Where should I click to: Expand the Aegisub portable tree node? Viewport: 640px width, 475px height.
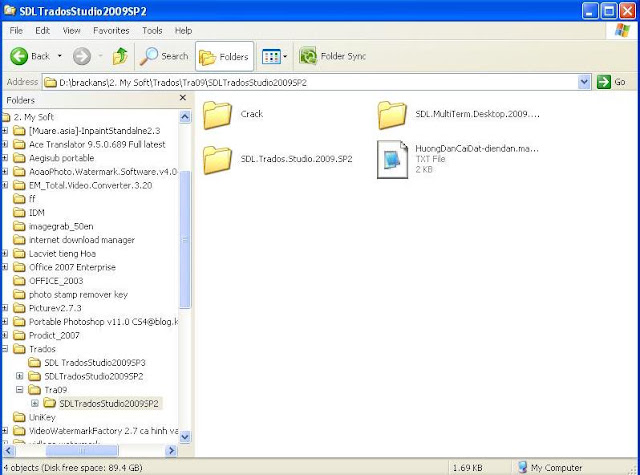[x=4, y=158]
